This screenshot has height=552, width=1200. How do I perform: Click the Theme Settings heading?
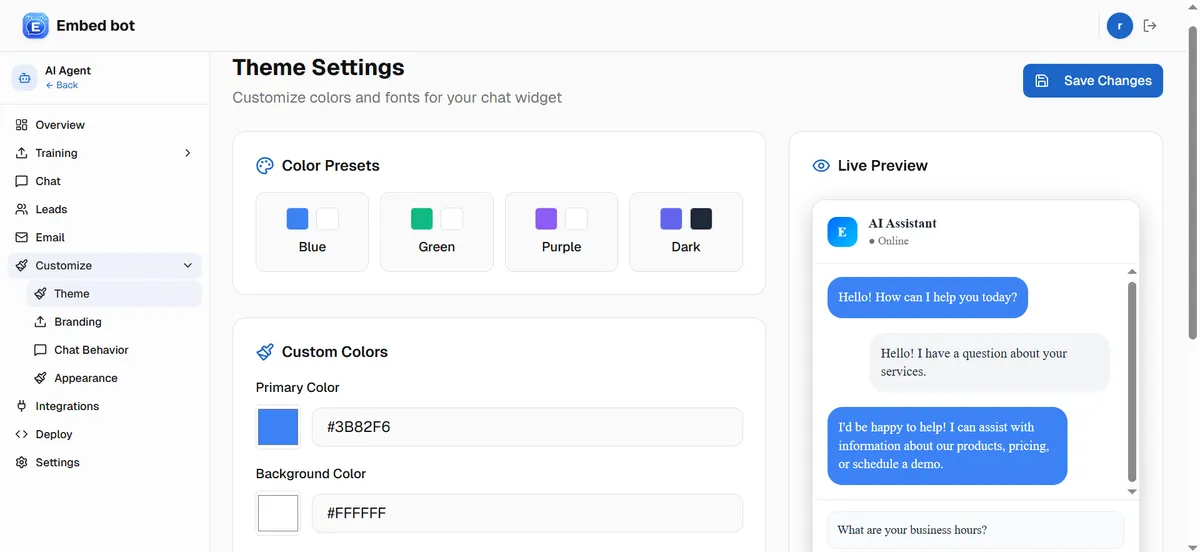coord(318,67)
